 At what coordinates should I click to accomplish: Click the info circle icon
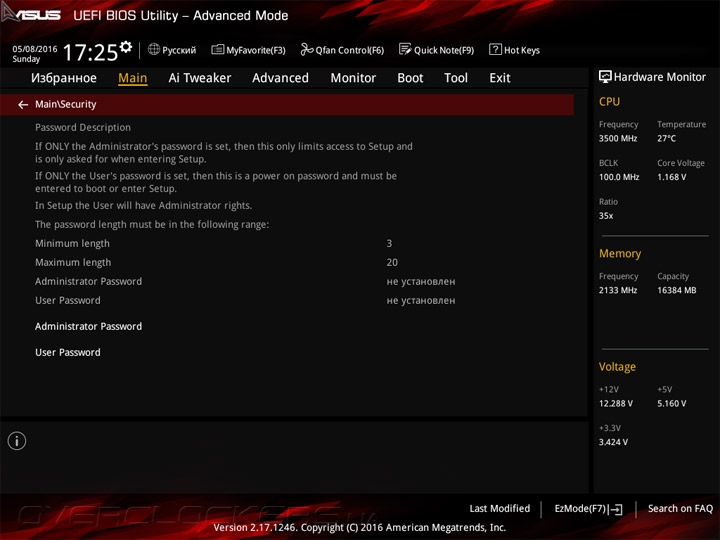tap(17, 441)
